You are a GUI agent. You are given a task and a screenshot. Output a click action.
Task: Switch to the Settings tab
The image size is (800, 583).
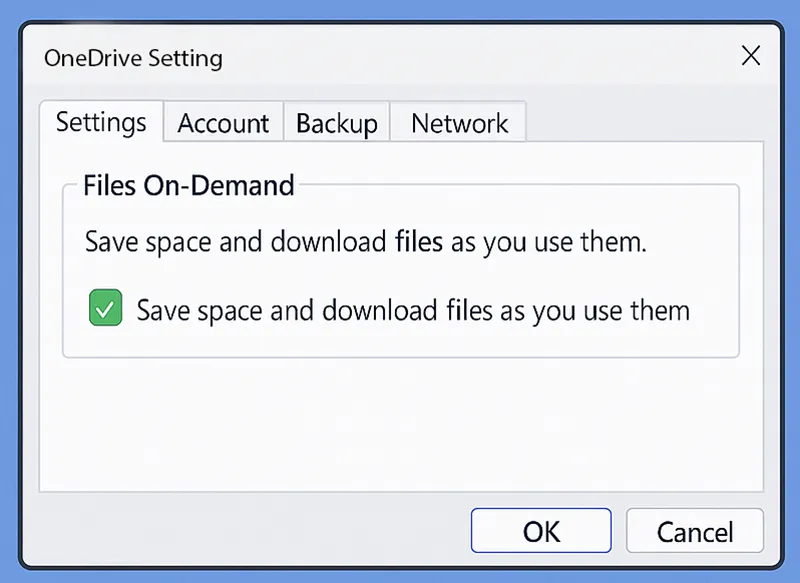[101, 122]
